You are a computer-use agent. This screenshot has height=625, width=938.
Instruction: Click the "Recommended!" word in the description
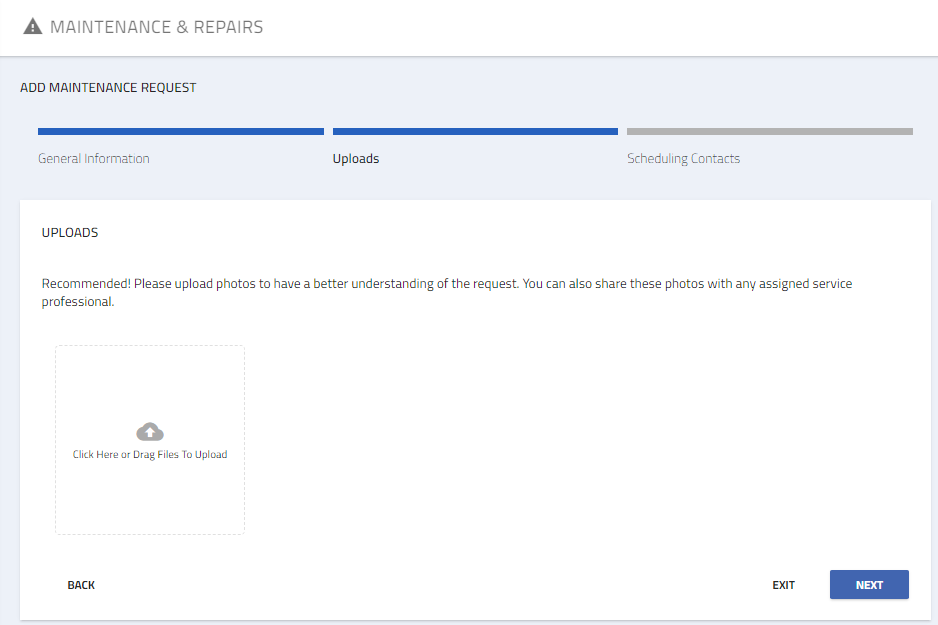pyautogui.click(x=86, y=283)
